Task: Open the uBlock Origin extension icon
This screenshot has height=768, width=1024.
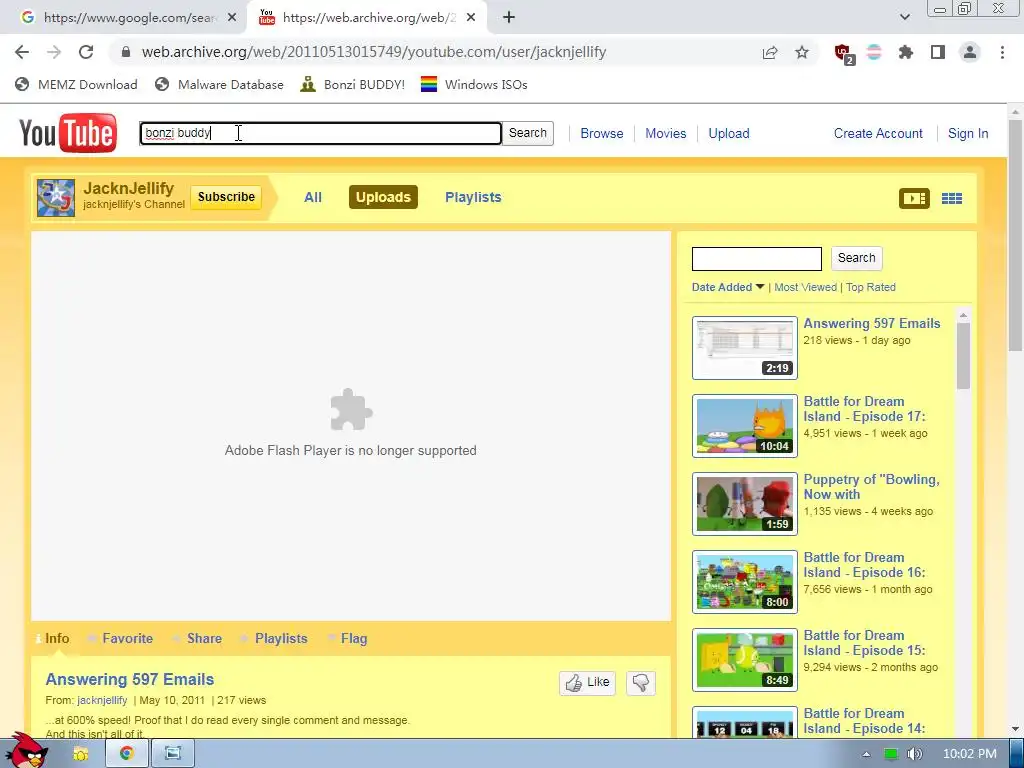Action: point(843,53)
